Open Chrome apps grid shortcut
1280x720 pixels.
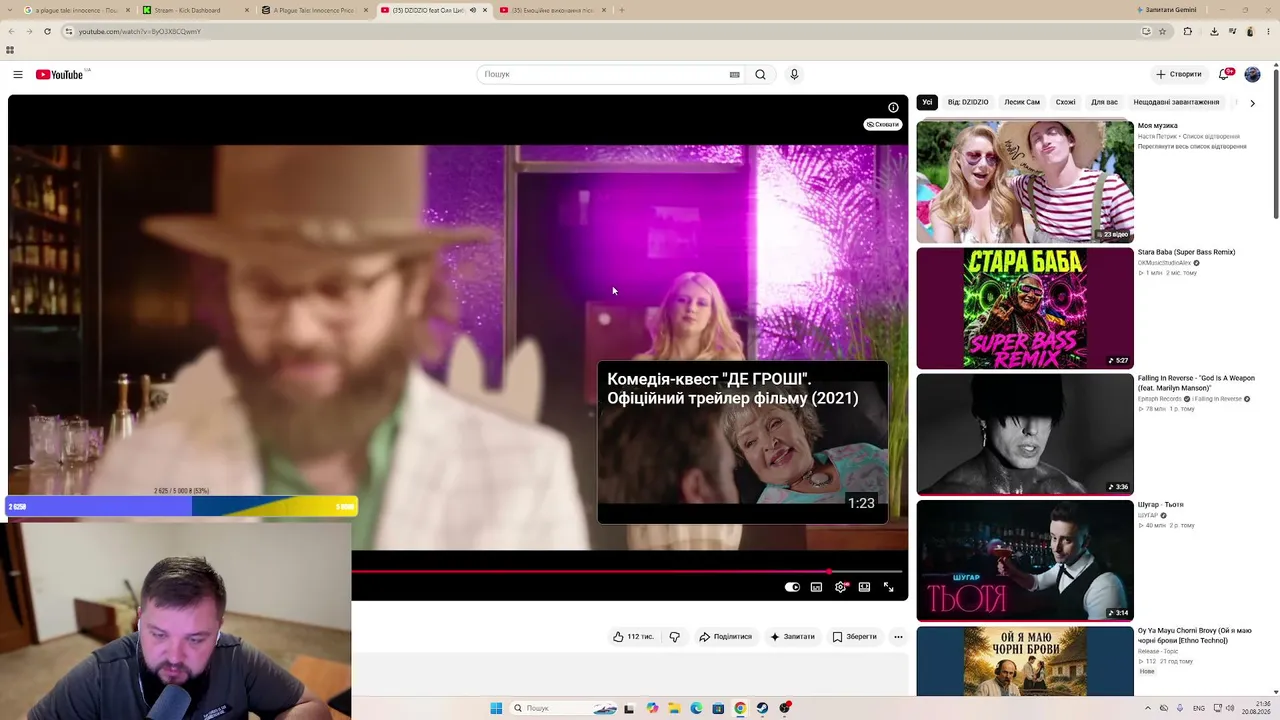tap(10, 50)
